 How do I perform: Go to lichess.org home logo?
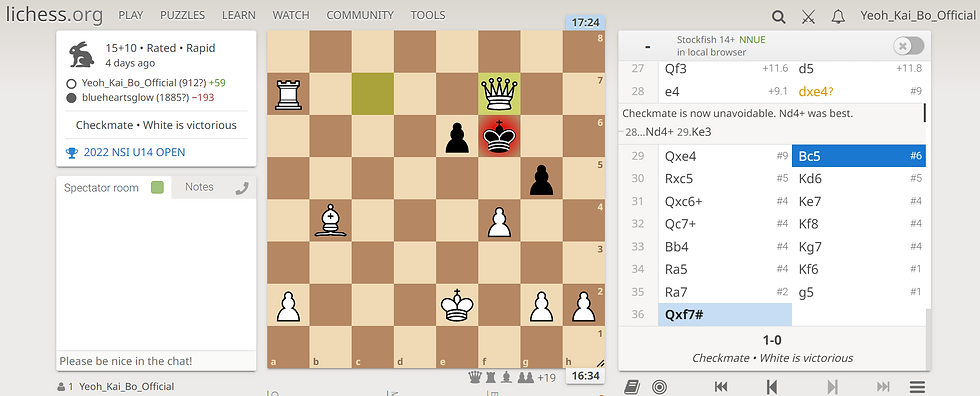click(54, 14)
